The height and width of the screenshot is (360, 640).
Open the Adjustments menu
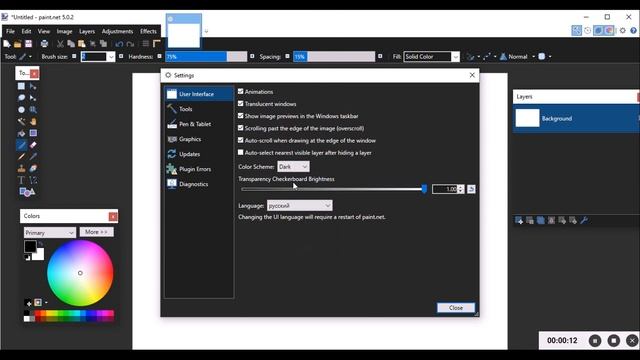(x=117, y=31)
